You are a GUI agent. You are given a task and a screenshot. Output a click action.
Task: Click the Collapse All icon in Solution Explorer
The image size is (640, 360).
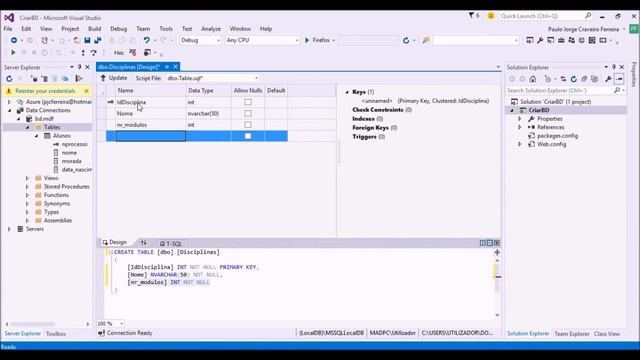pyautogui.click(x=584, y=79)
